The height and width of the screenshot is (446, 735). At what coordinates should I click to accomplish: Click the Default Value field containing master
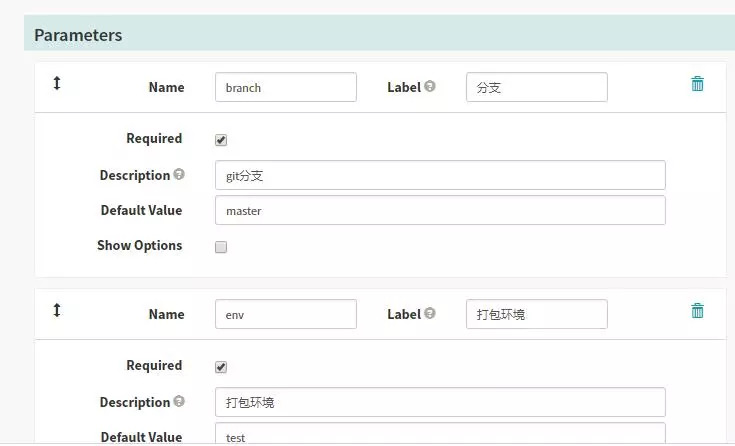pos(440,210)
